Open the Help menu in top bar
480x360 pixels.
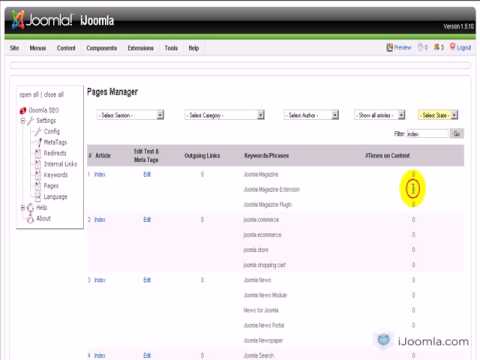(x=194, y=48)
